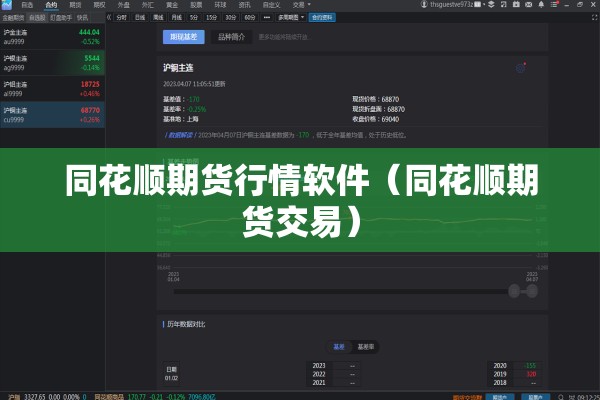Open the mail envelope icon
Image resolution: width=600 pixels, height=400 pixels.
[528, 5]
